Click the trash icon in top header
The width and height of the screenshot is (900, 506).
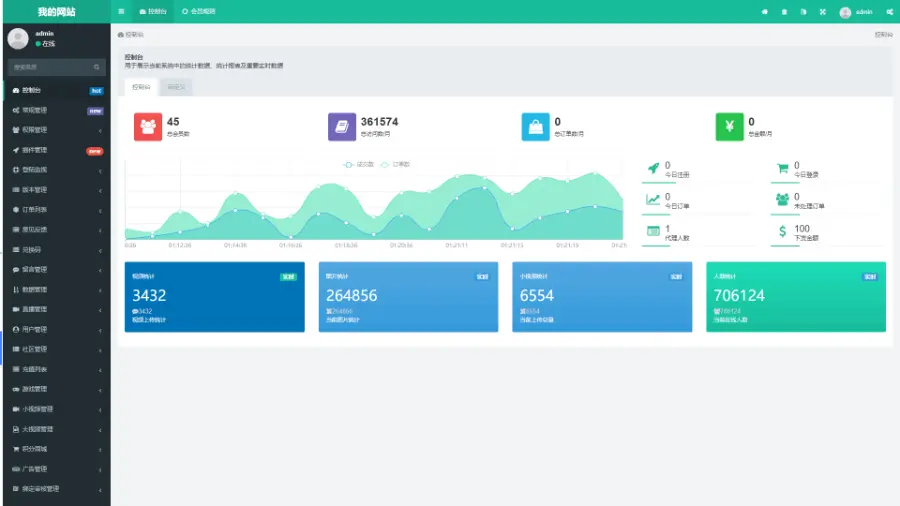(x=784, y=12)
